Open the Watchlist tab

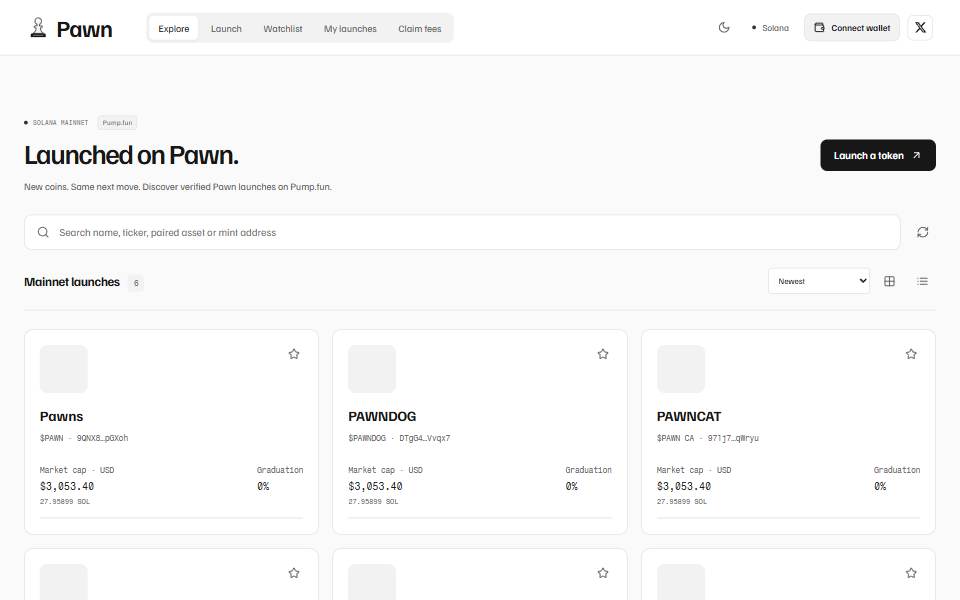[282, 28]
